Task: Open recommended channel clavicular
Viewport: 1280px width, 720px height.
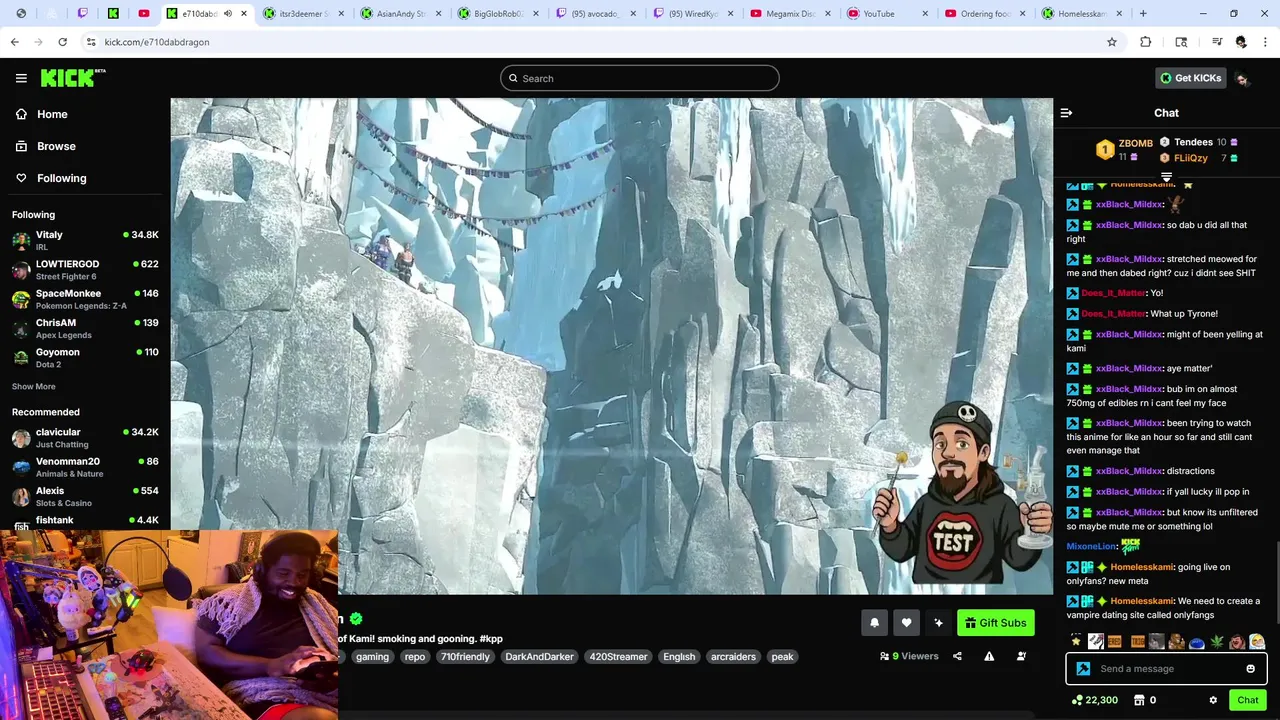Action: 85,438
